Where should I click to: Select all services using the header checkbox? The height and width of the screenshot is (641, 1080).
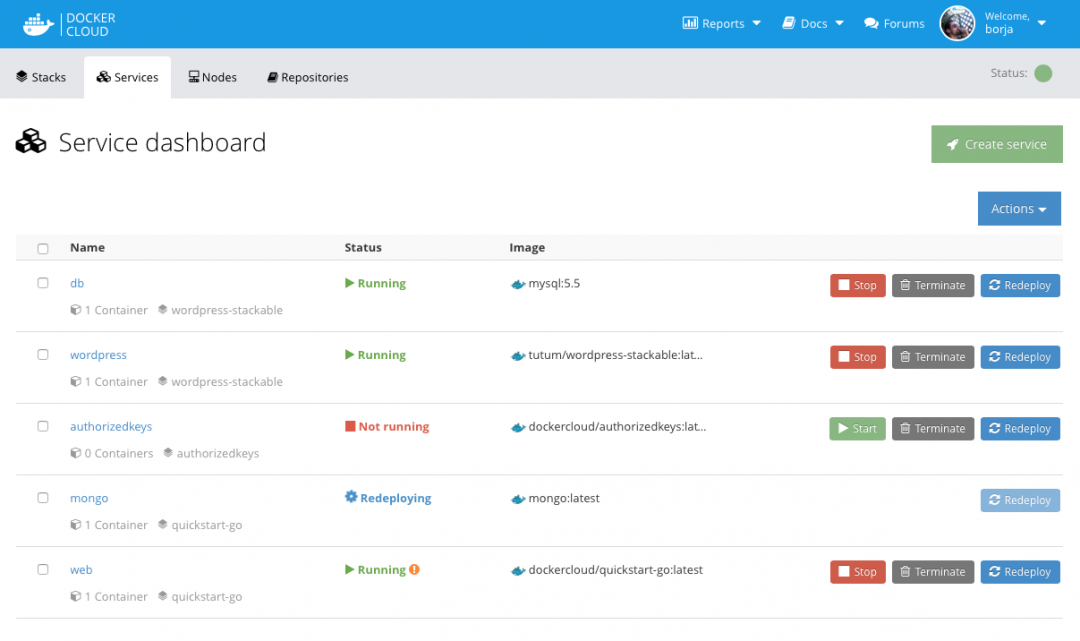tap(43, 246)
